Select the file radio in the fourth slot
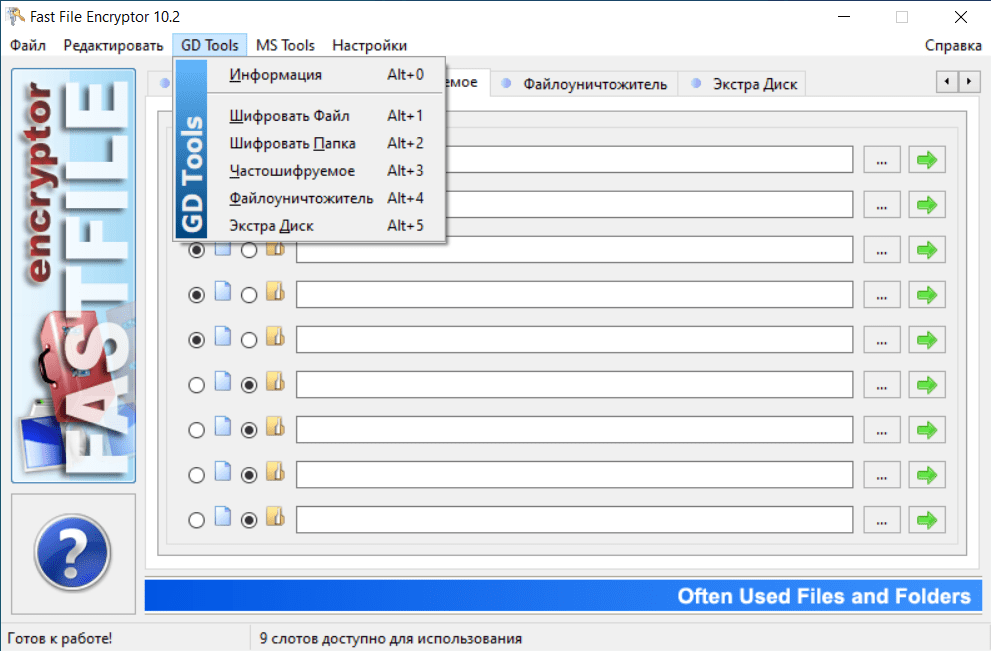Image resolution: width=991 pixels, height=651 pixels. click(x=197, y=295)
